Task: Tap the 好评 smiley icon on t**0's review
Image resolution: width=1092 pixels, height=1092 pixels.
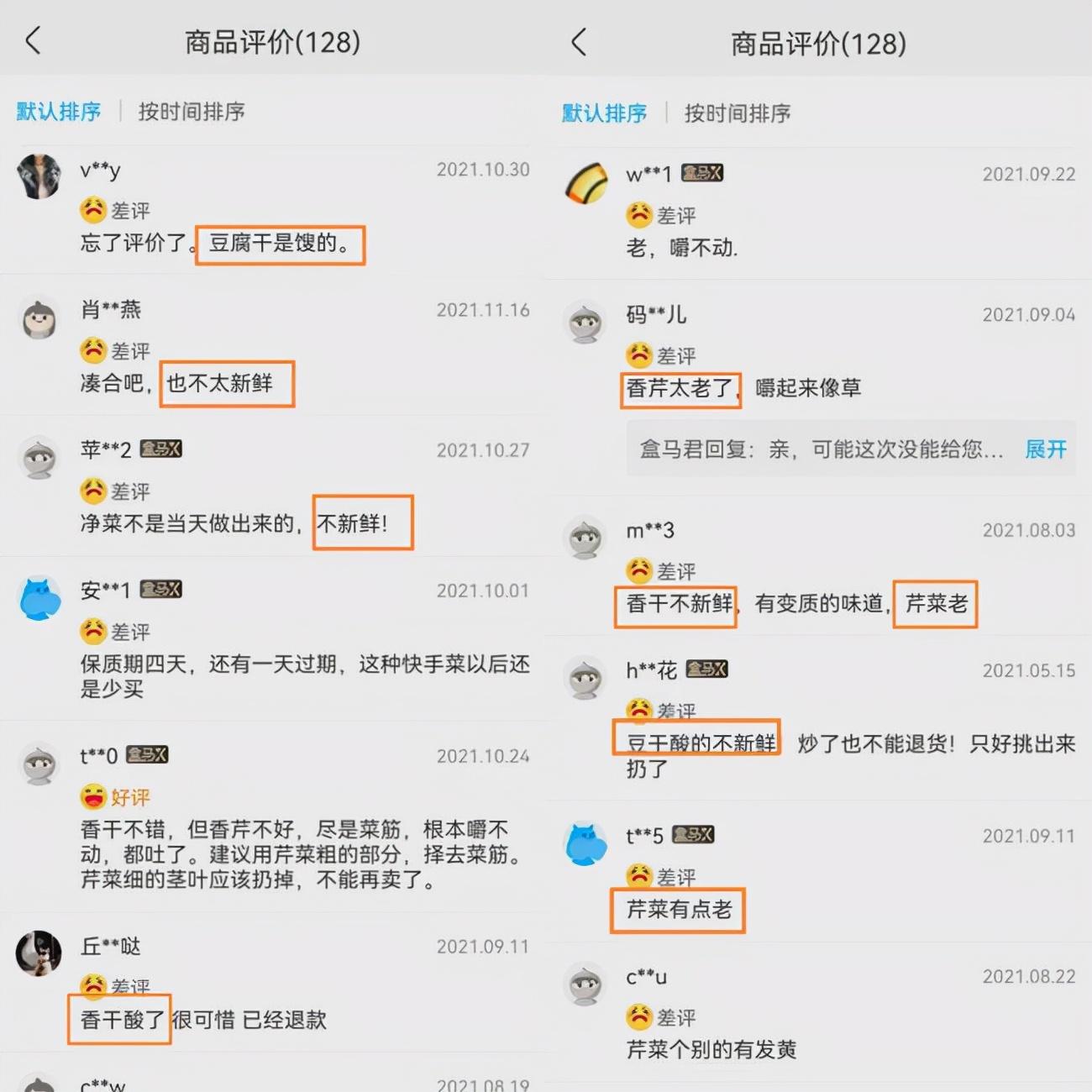Action: coord(93,795)
